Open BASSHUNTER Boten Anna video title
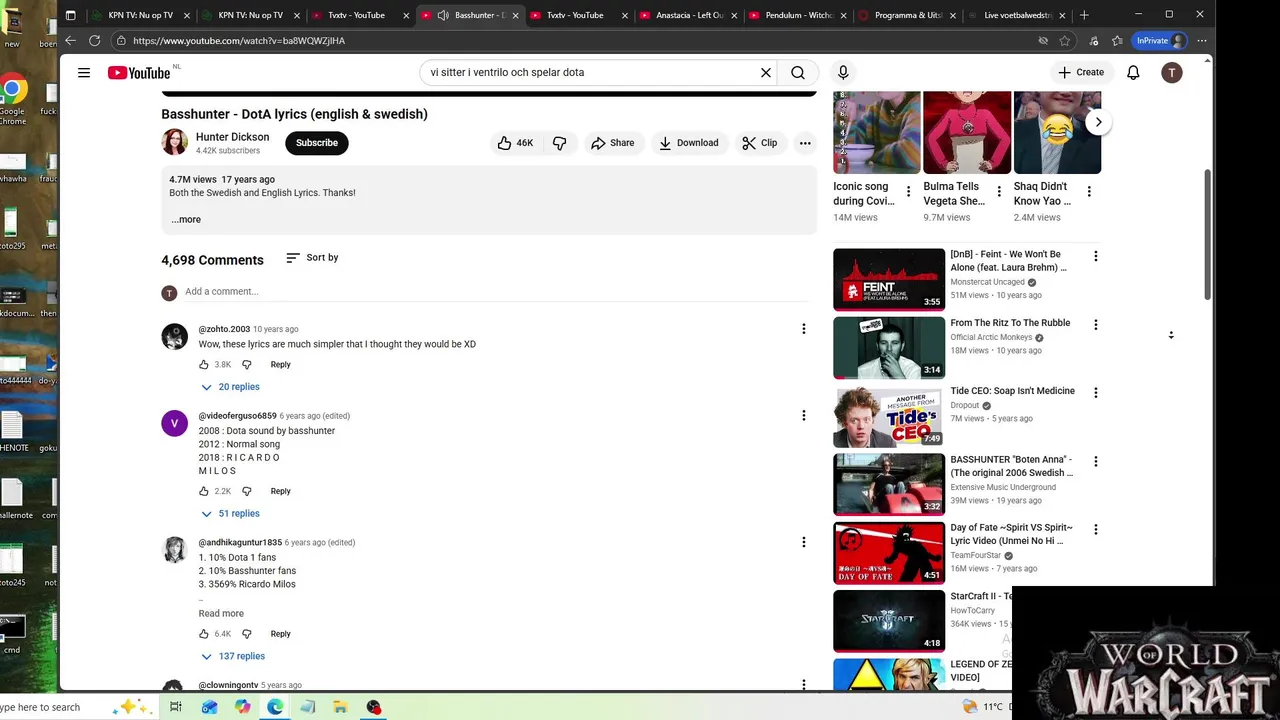1280x720 pixels. point(1012,466)
